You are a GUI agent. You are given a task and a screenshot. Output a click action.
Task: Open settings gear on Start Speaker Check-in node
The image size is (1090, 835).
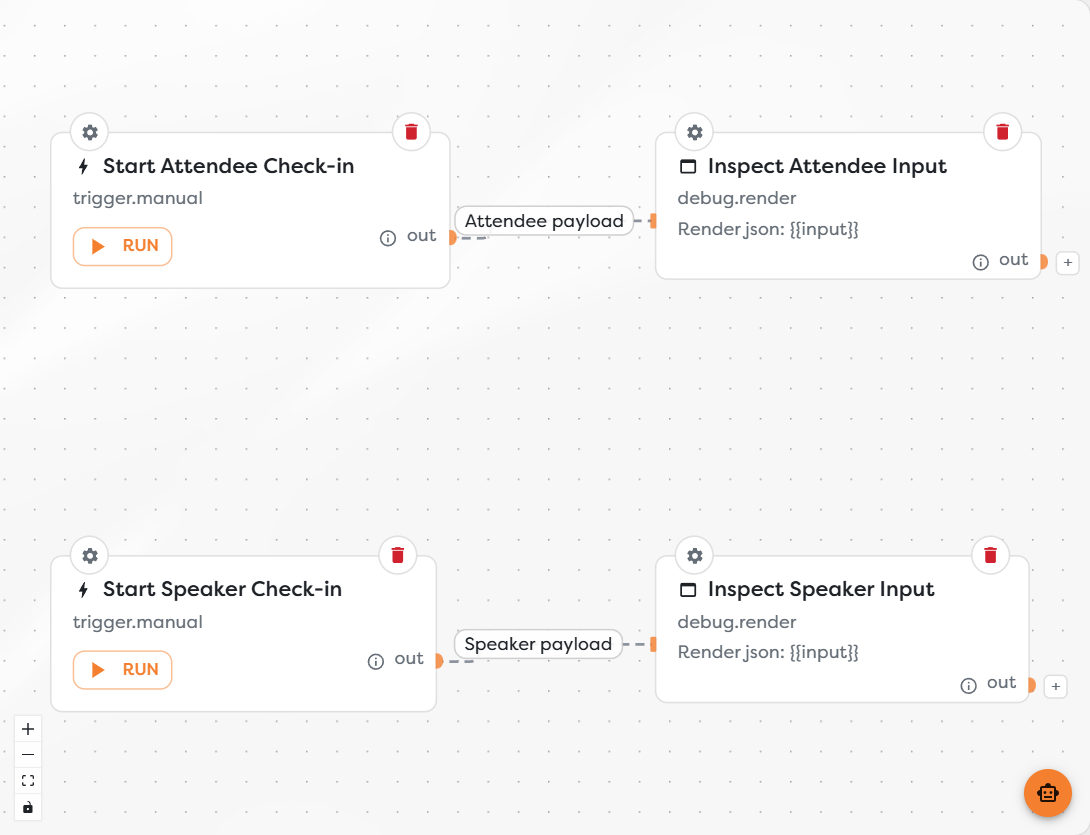coord(90,556)
